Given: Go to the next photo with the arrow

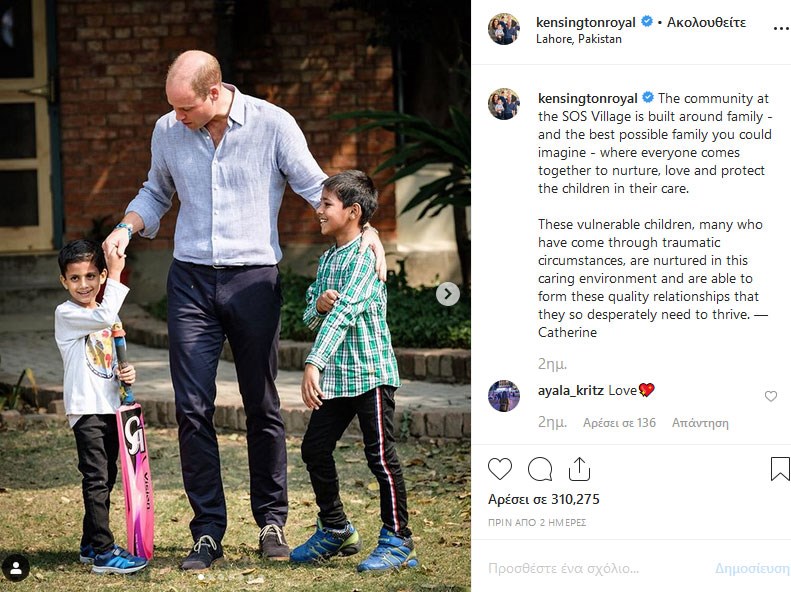Looking at the screenshot, I should point(447,294).
